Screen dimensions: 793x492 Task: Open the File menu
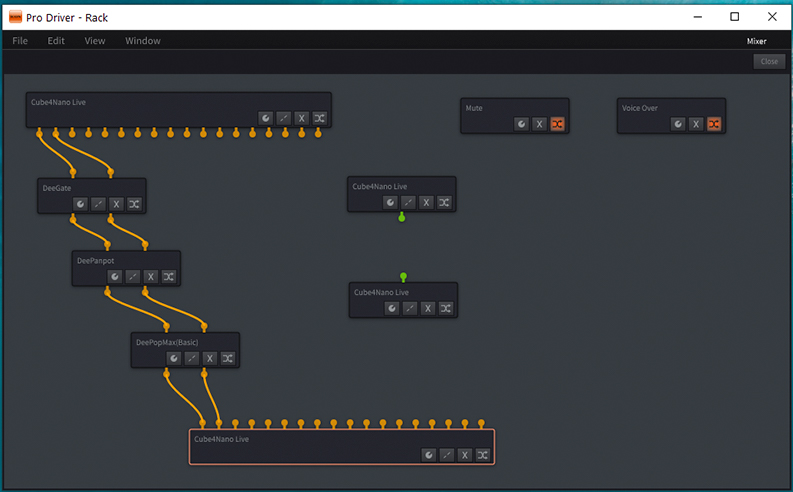[x=20, y=41]
